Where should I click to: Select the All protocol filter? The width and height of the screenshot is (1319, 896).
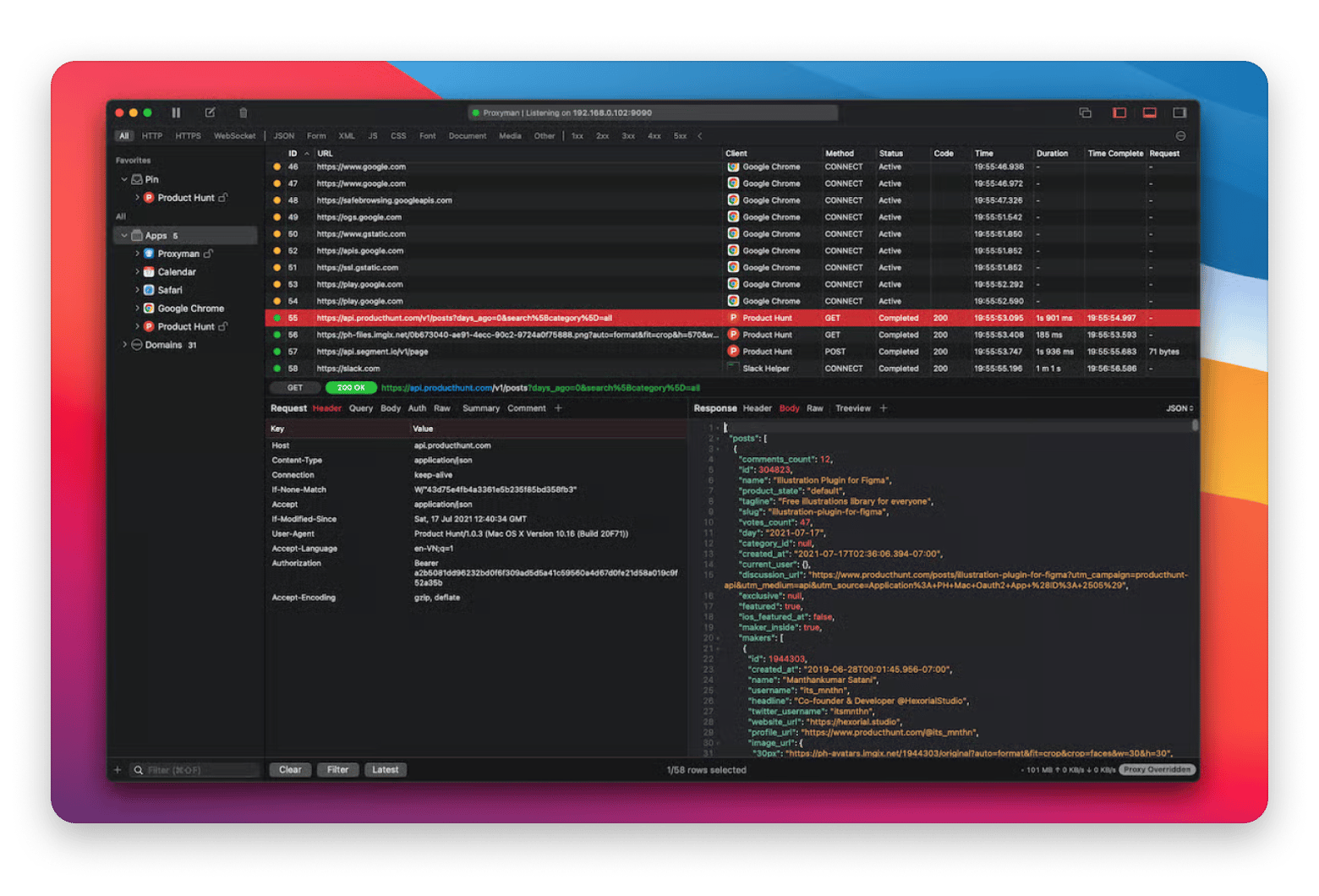pyautogui.click(x=124, y=136)
